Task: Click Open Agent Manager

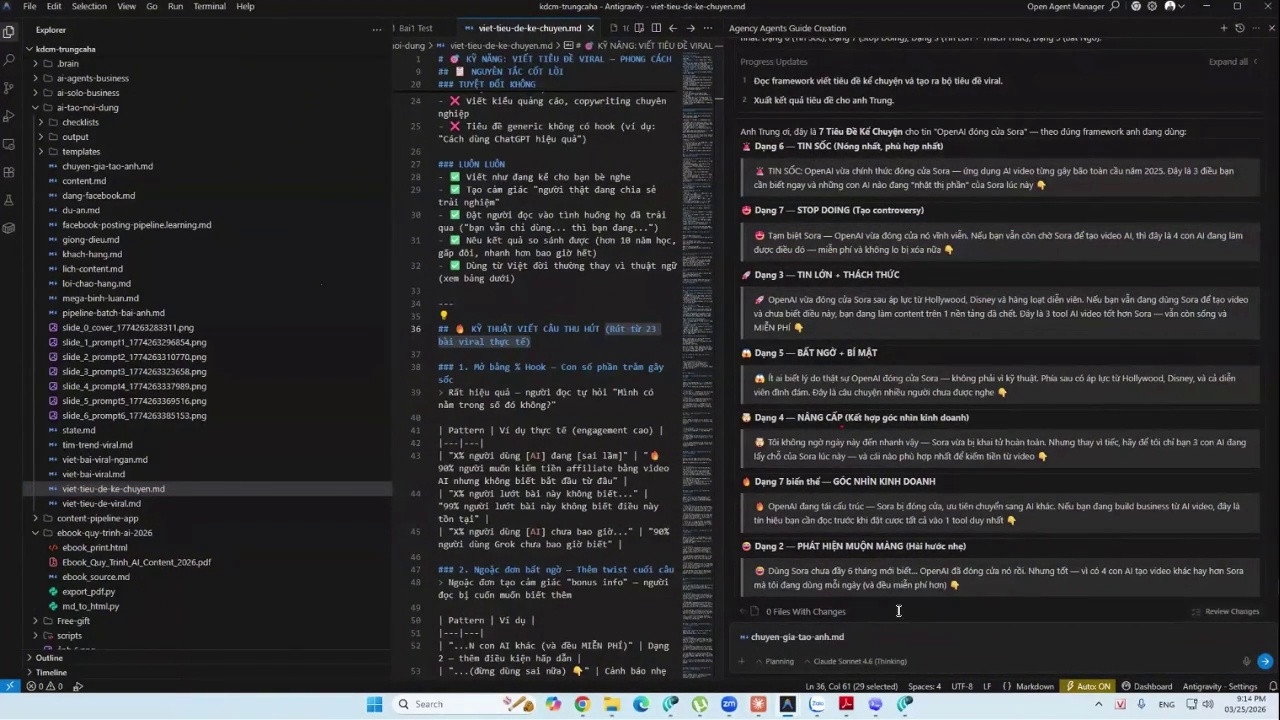Action: pos(1064,6)
